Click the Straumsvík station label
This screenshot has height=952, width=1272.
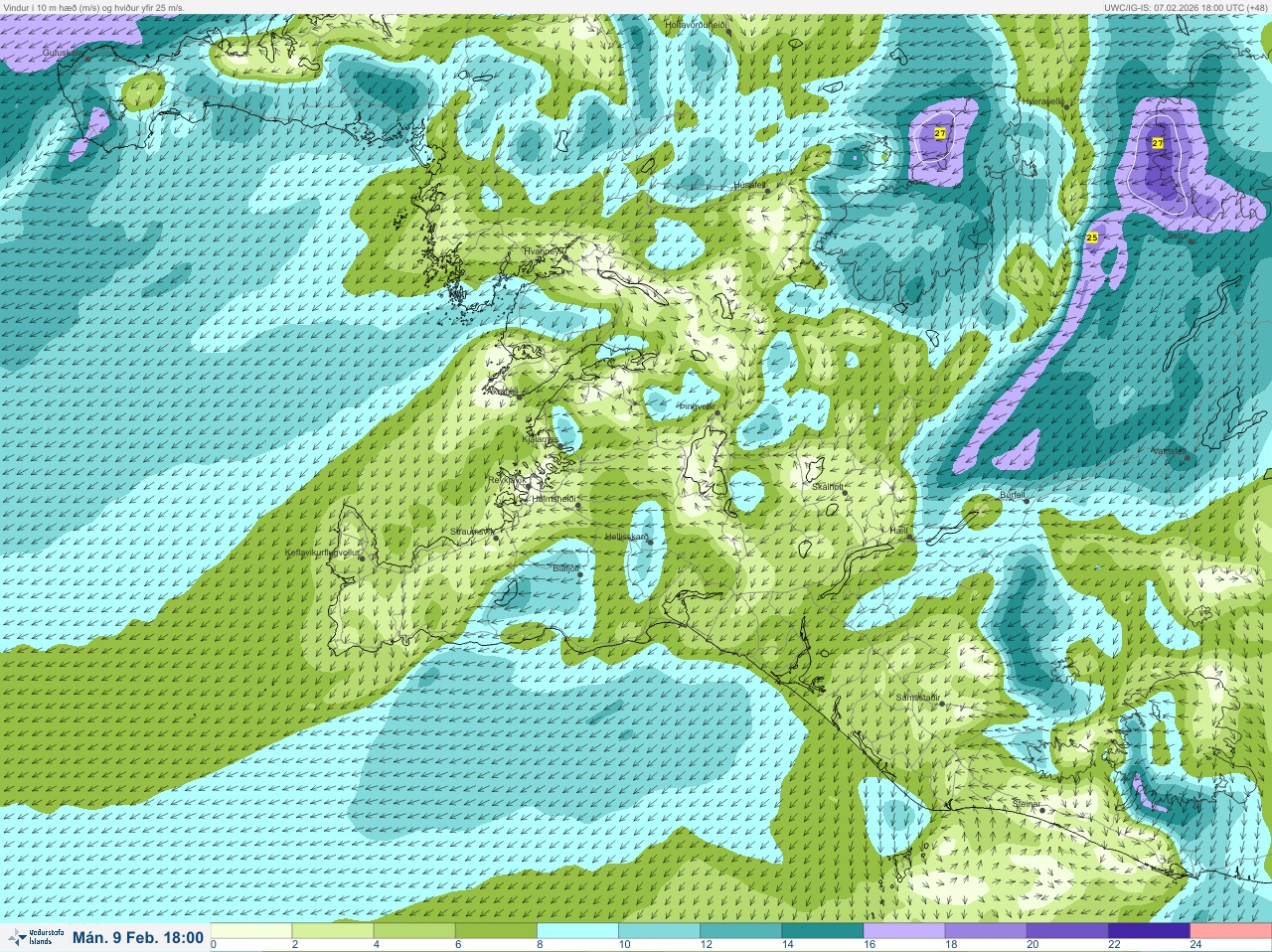[x=472, y=532]
